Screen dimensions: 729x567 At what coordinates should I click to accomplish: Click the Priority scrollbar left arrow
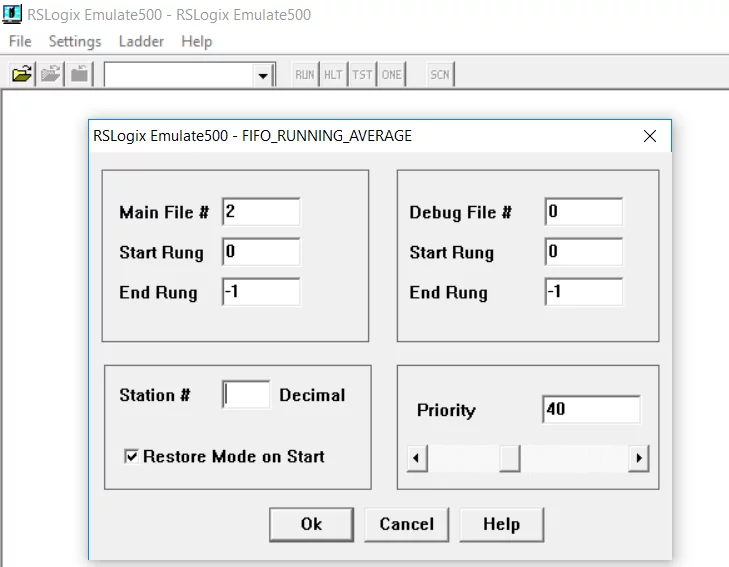[417, 458]
